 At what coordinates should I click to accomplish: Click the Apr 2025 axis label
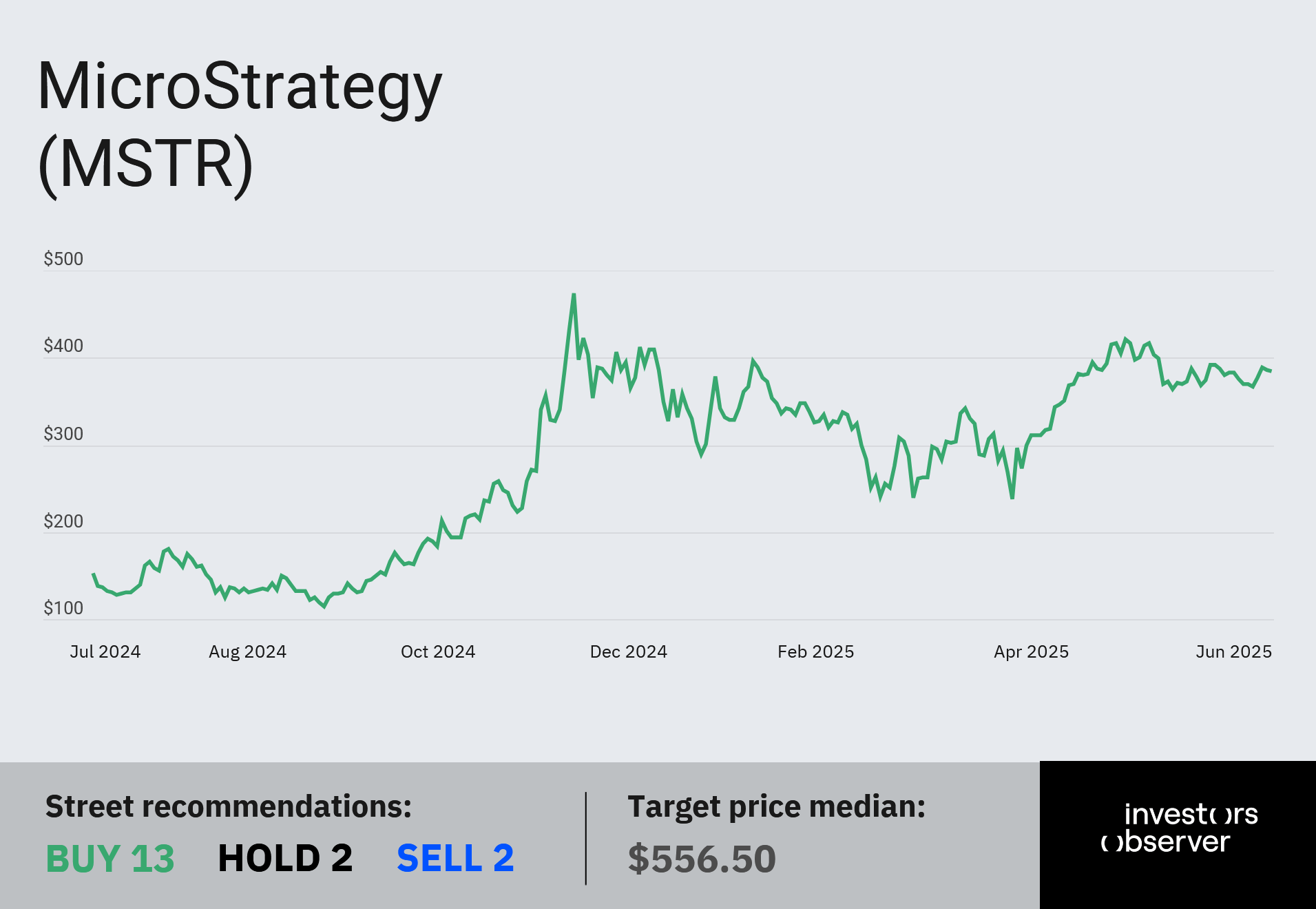pyautogui.click(x=1032, y=652)
